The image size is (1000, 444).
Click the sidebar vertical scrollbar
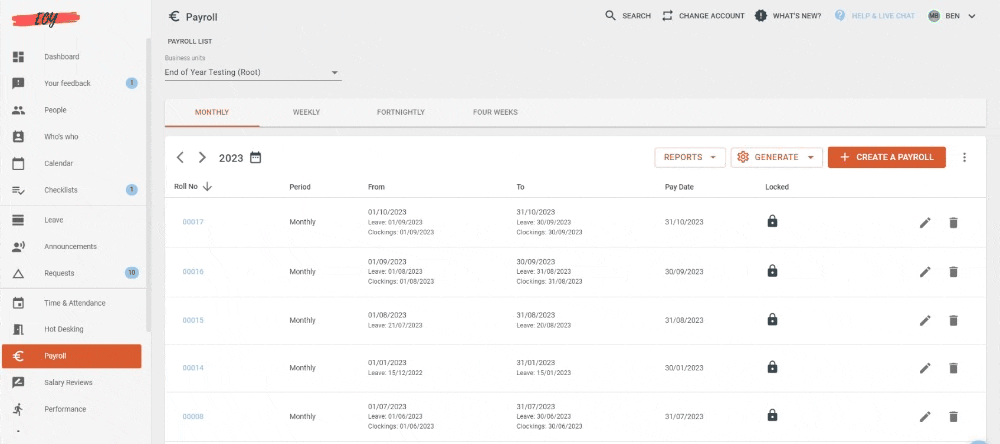coord(149,185)
